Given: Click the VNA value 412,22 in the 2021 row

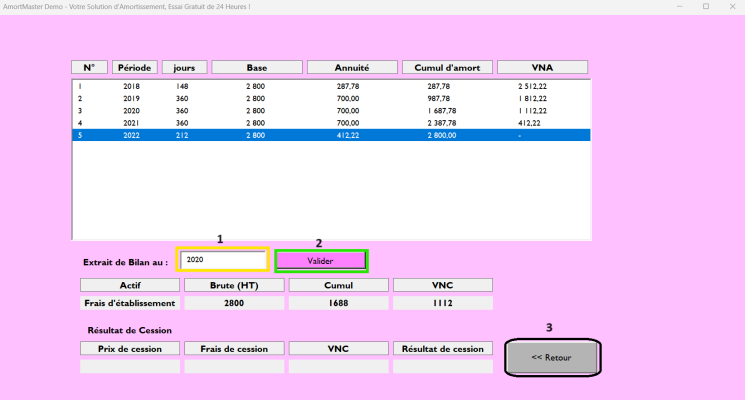Looking at the screenshot, I should point(529,123).
